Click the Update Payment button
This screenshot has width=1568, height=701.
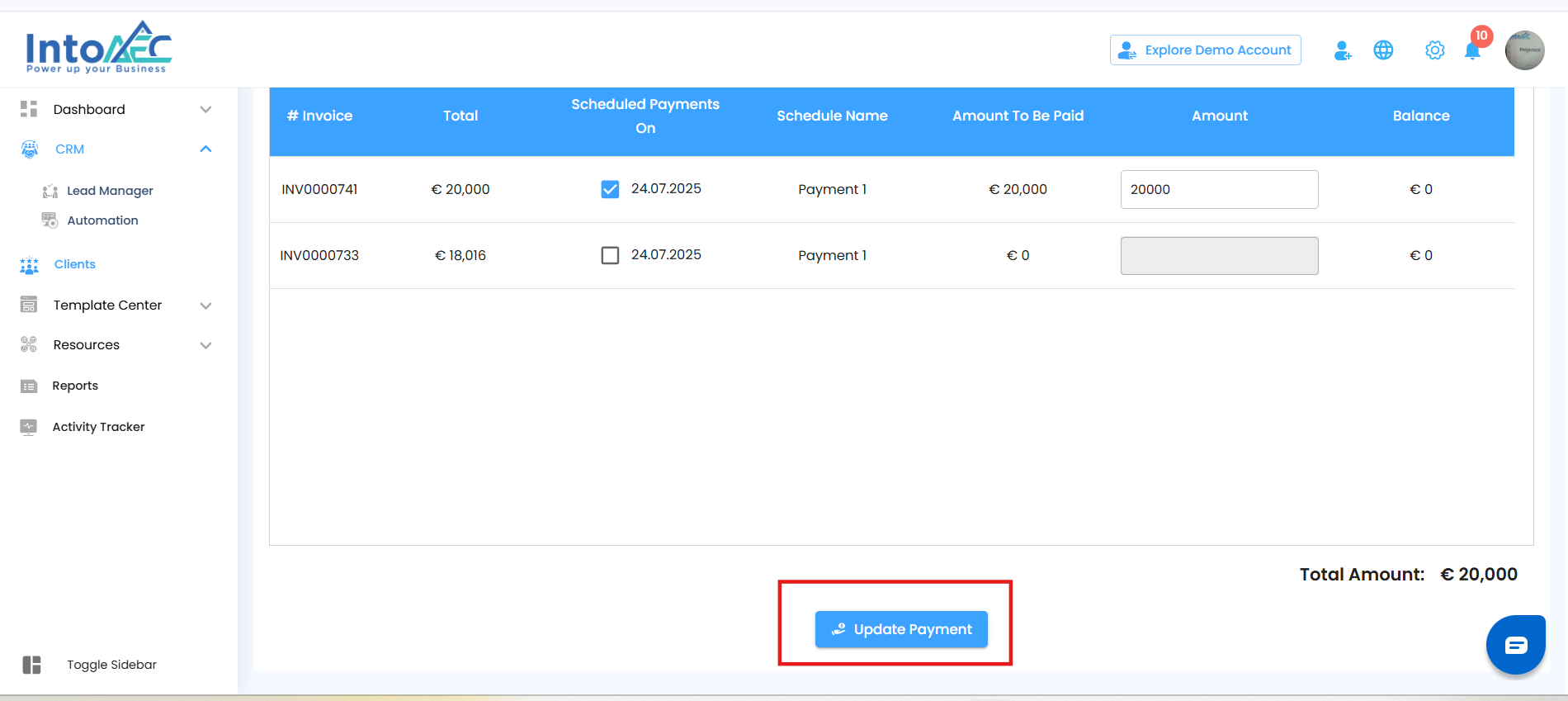pyautogui.click(x=901, y=629)
